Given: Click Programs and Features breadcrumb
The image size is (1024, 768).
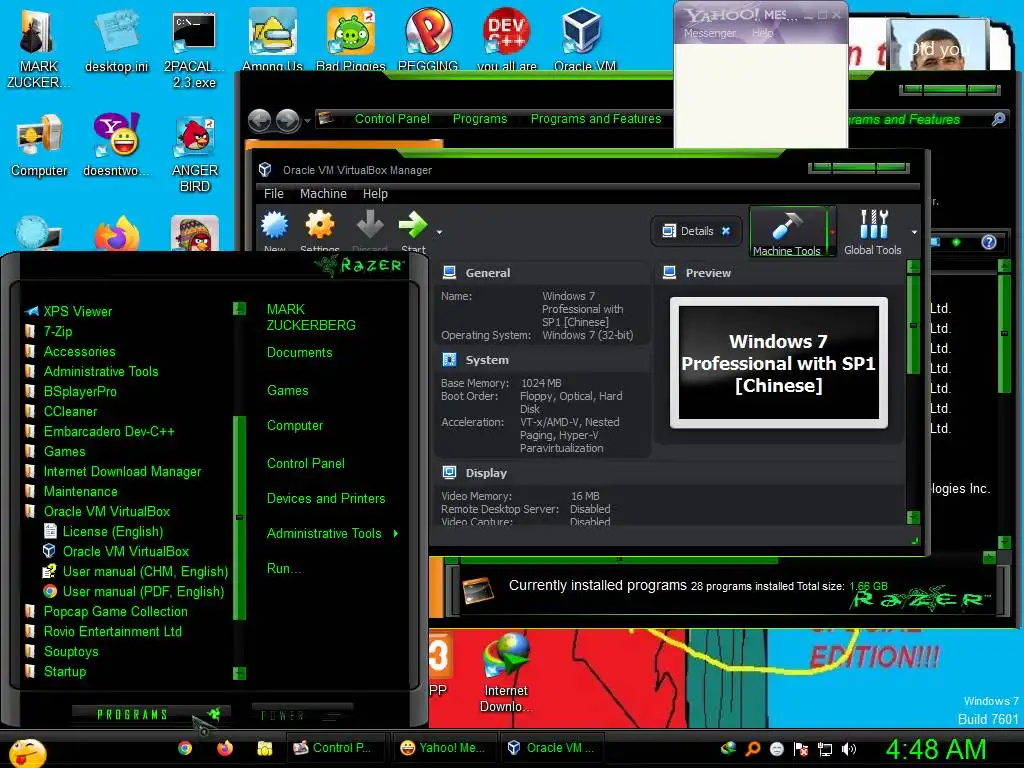Looking at the screenshot, I should [x=596, y=119].
